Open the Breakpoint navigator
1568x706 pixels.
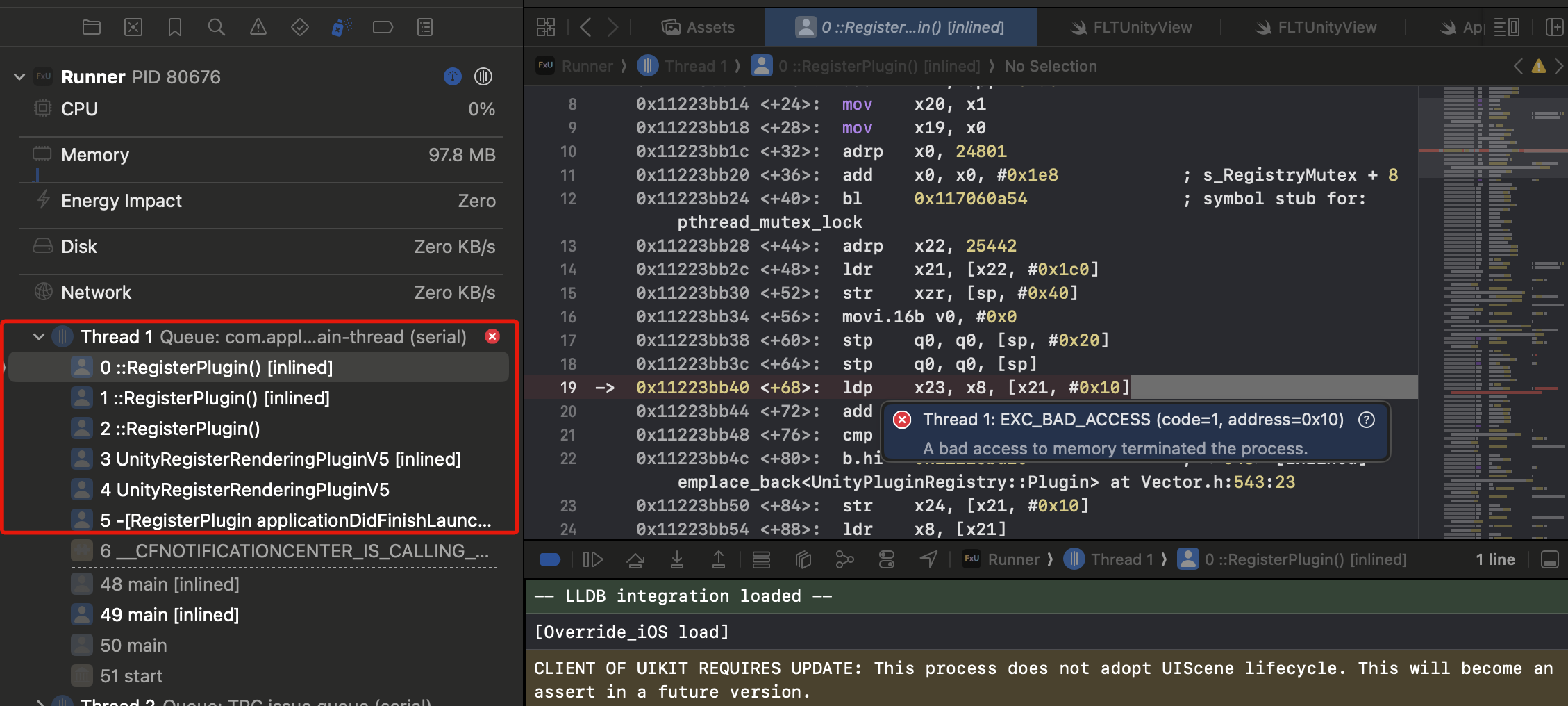pyautogui.click(x=383, y=27)
